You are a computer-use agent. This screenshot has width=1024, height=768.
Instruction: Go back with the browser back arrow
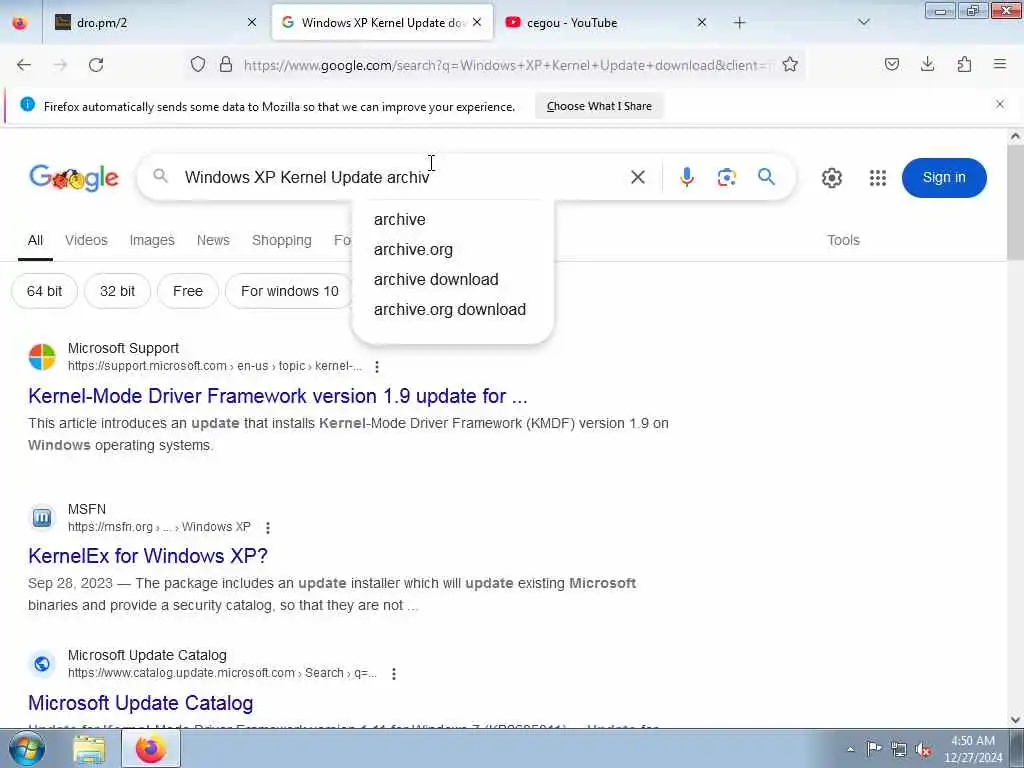coord(24,65)
